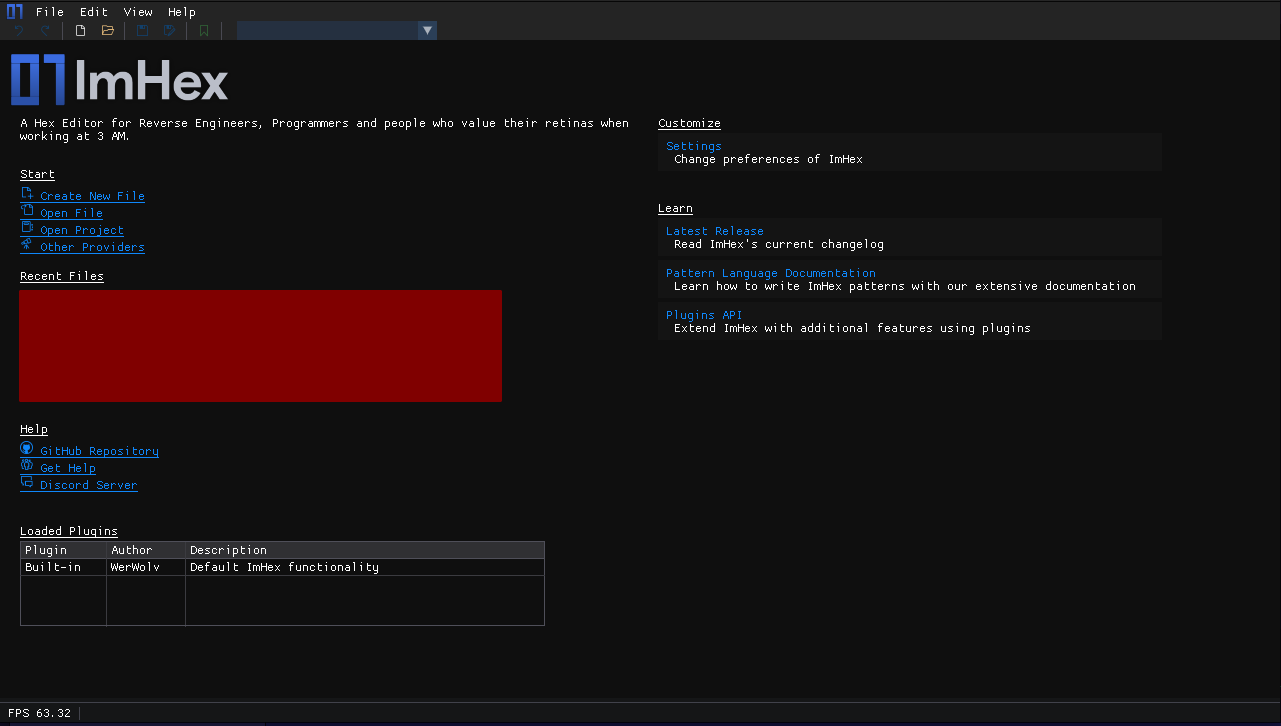This screenshot has width=1281, height=726.
Task: Click the Author column header
Action: 146,550
